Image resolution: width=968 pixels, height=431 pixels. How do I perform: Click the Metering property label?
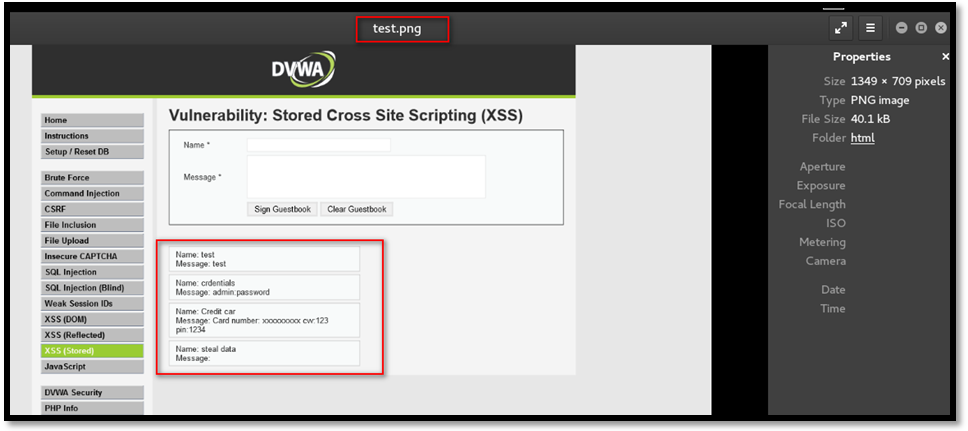tap(822, 242)
